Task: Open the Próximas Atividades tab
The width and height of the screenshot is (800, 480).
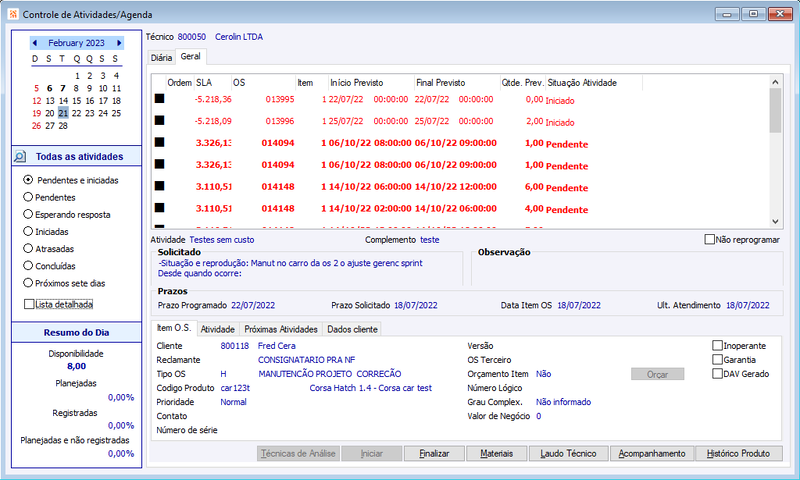Action: click(281, 329)
